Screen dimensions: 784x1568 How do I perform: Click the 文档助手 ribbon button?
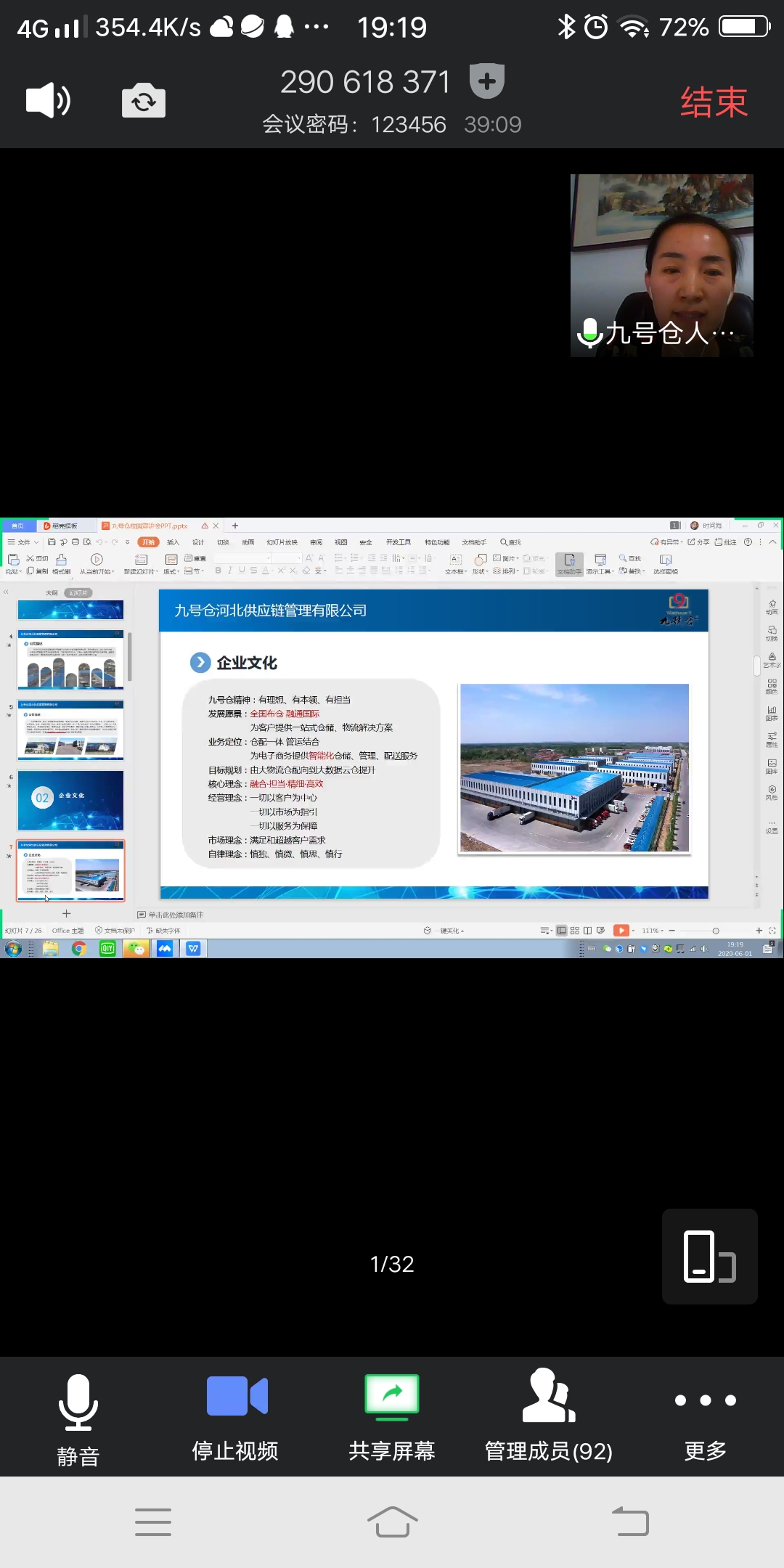coord(569,564)
